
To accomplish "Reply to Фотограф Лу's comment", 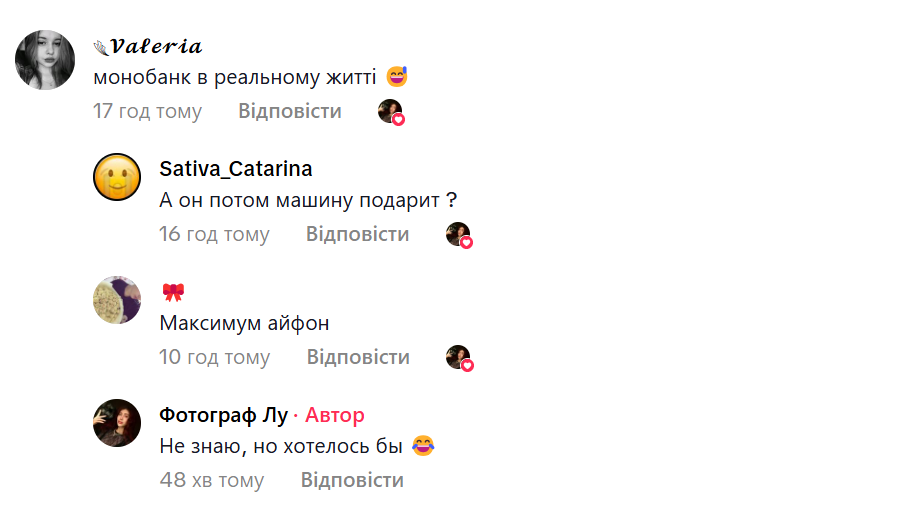I will (x=352, y=480).
